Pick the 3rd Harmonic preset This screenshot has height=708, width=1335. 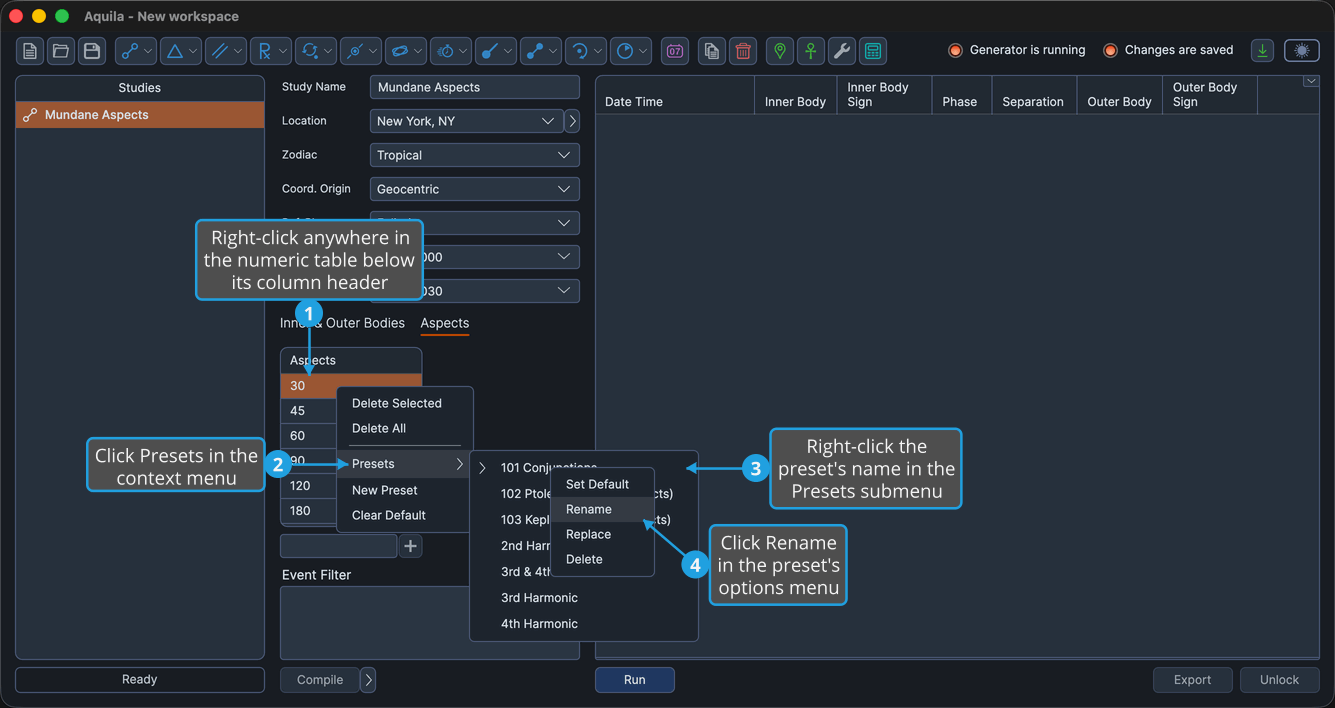[540, 598]
